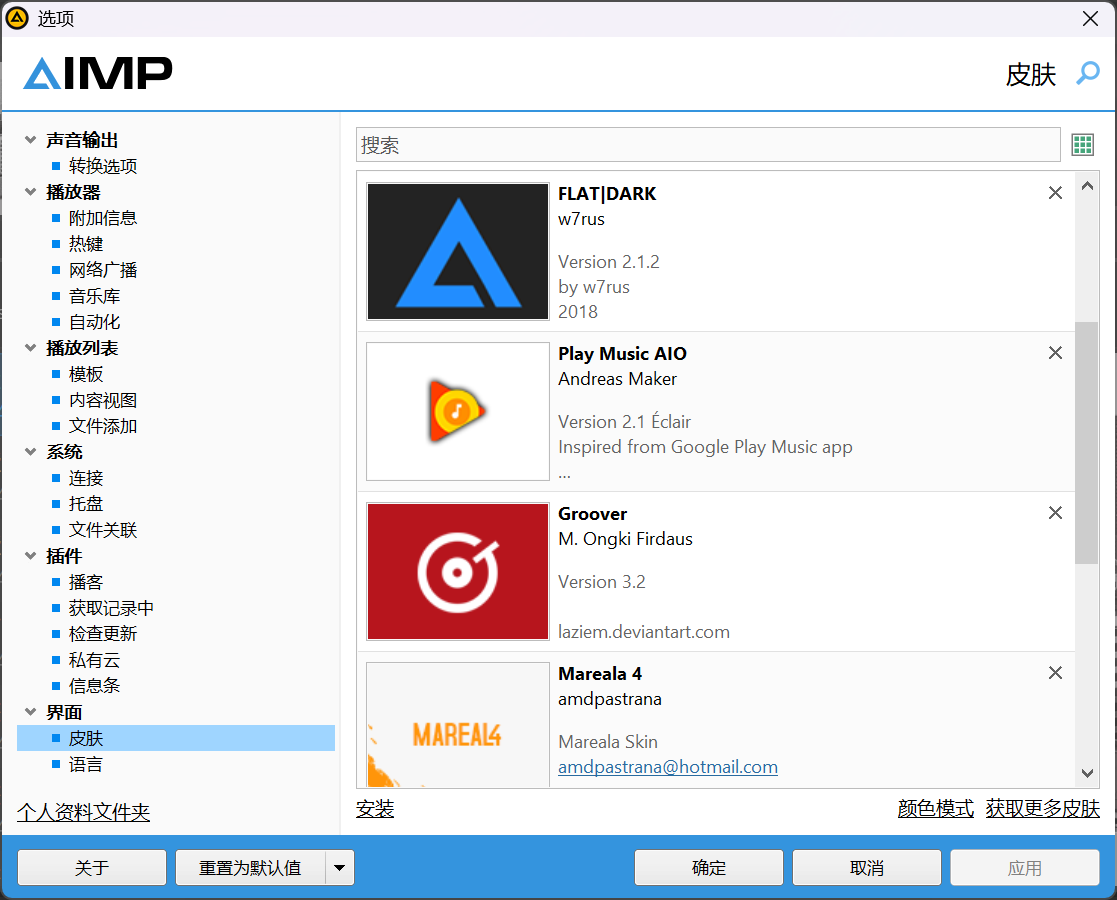The image size is (1117, 900).
Task: Delete the Groover skin via its X icon
Action: 1055,513
